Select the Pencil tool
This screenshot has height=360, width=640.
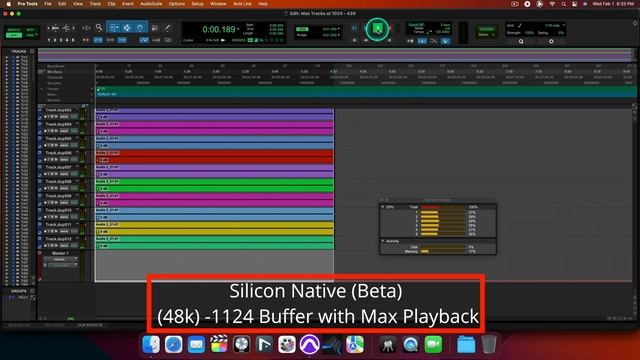click(x=168, y=28)
